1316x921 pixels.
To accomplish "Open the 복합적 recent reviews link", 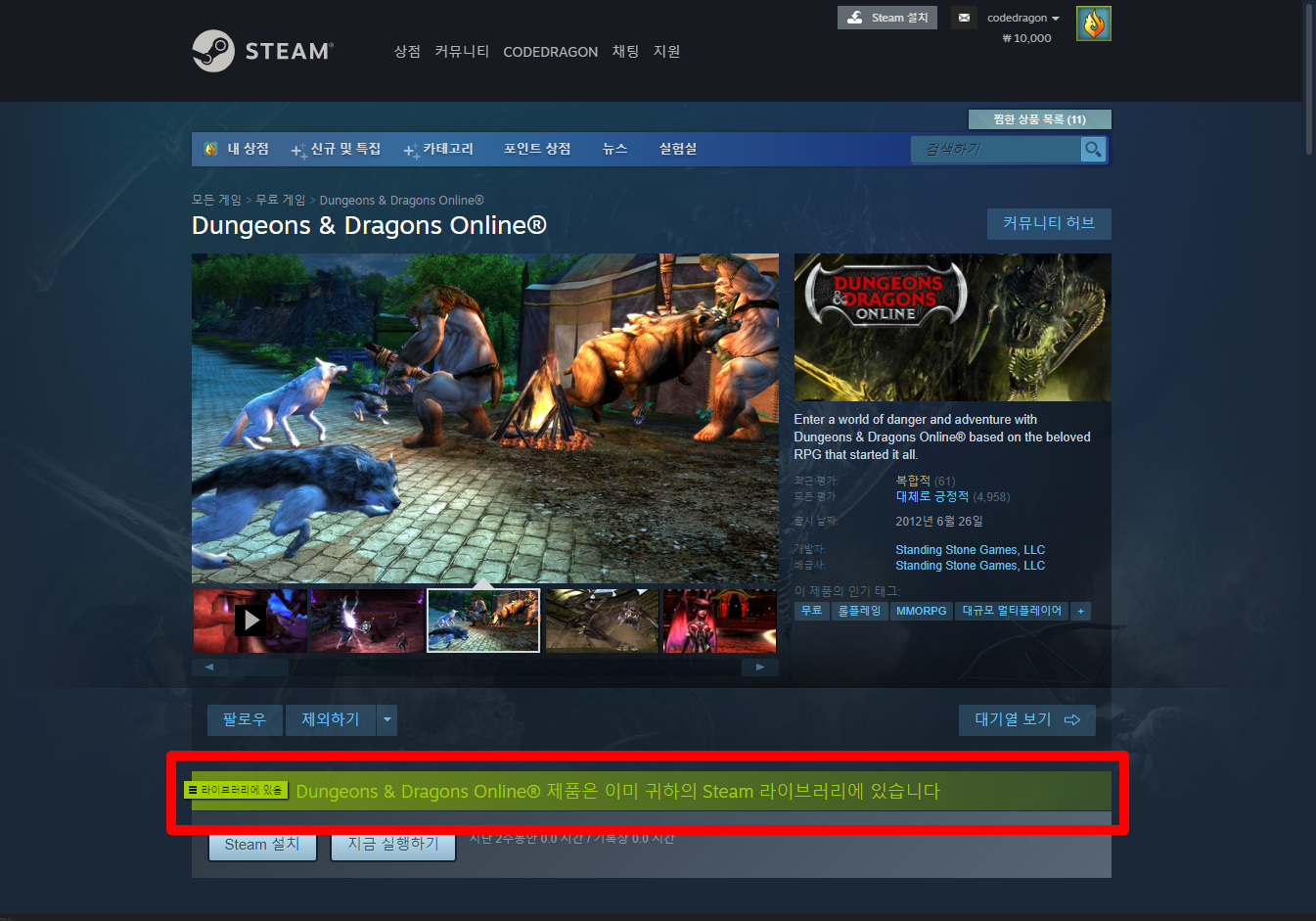I will (x=913, y=481).
